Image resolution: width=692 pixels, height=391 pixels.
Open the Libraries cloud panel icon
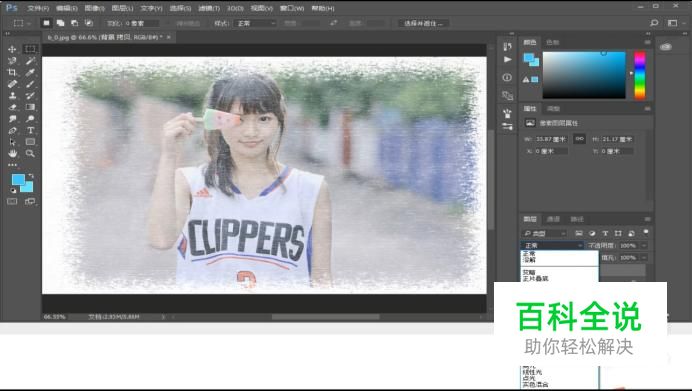click(666, 46)
